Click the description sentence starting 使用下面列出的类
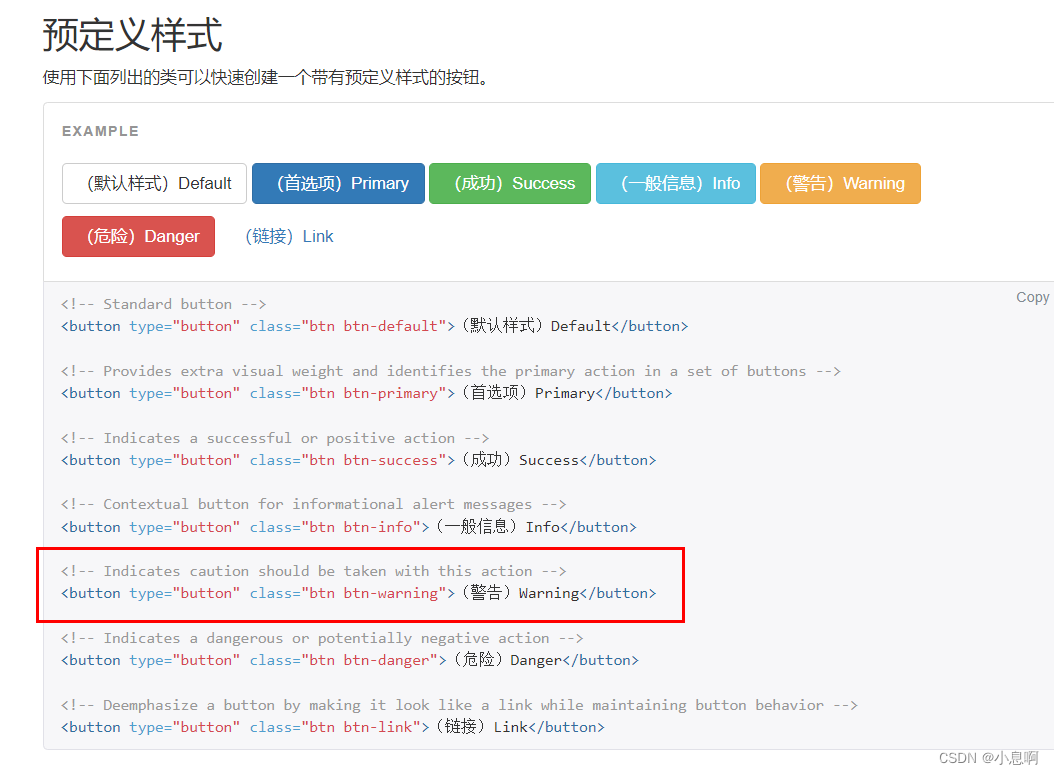 point(266,77)
